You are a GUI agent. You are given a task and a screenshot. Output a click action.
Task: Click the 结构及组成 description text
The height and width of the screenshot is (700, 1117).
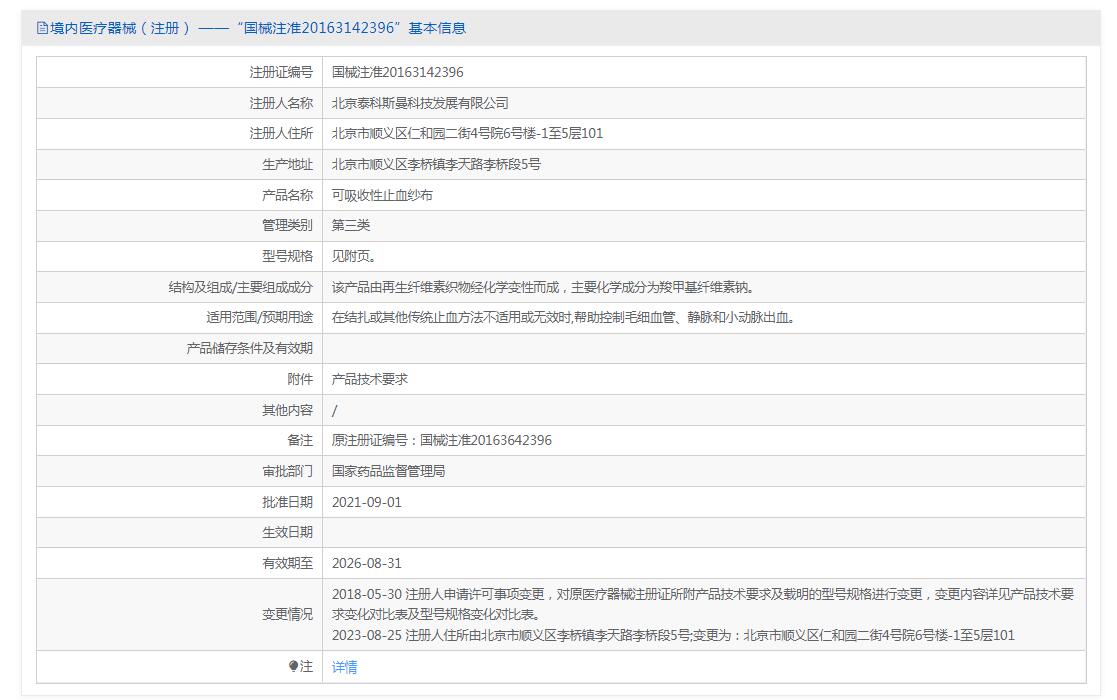coord(543,287)
